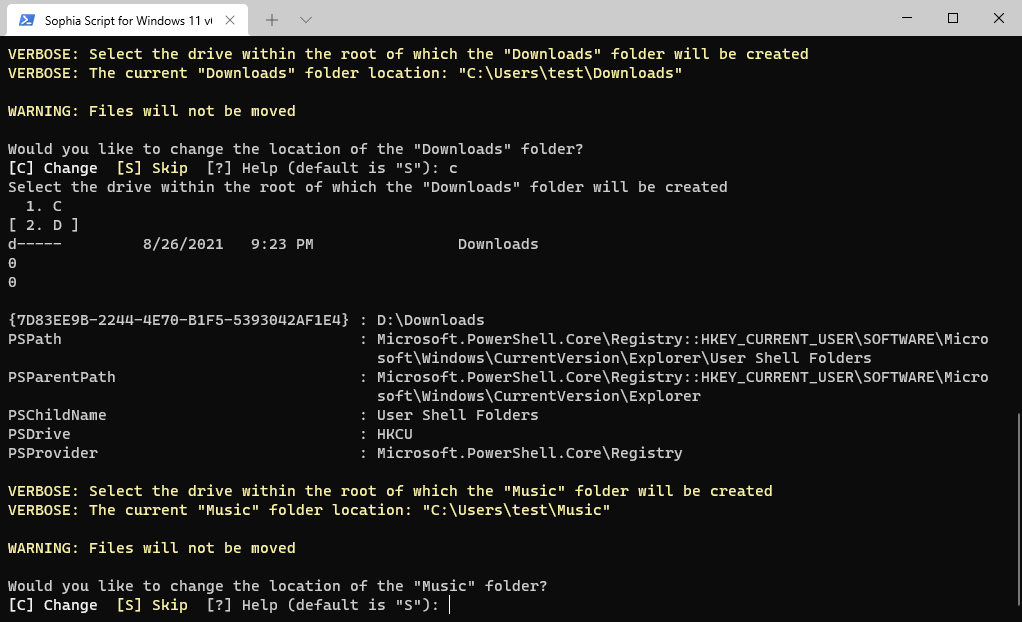Open a new terminal tab
The height and width of the screenshot is (622, 1022).
(x=272, y=20)
